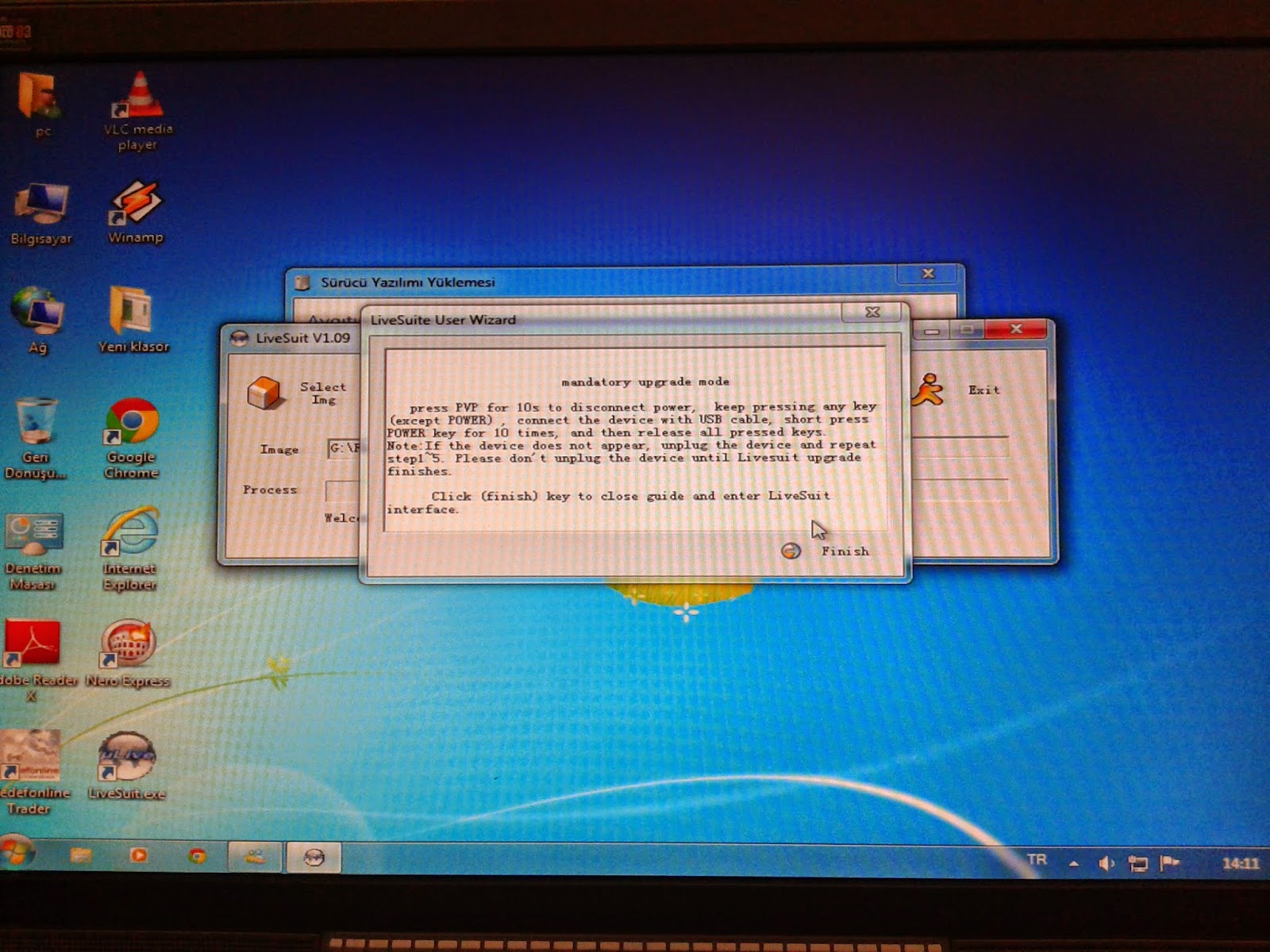Image resolution: width=1270 pixels, height=952 pixels.
Task: Open the Geri Dönüşüm recycle bin
Action: [36, 438]
